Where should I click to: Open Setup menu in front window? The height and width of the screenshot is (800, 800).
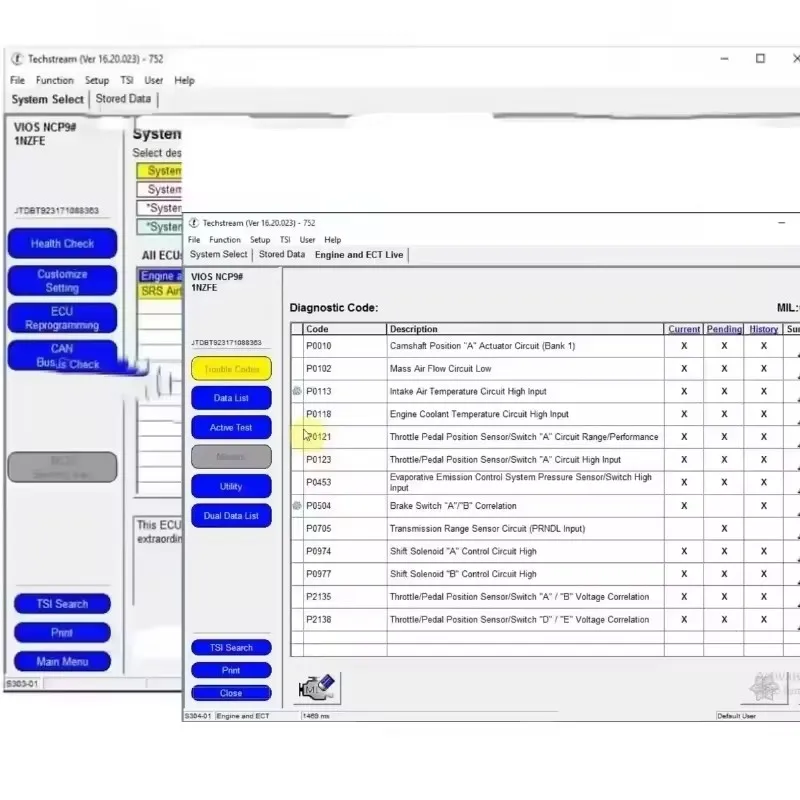tap(260, 240)
